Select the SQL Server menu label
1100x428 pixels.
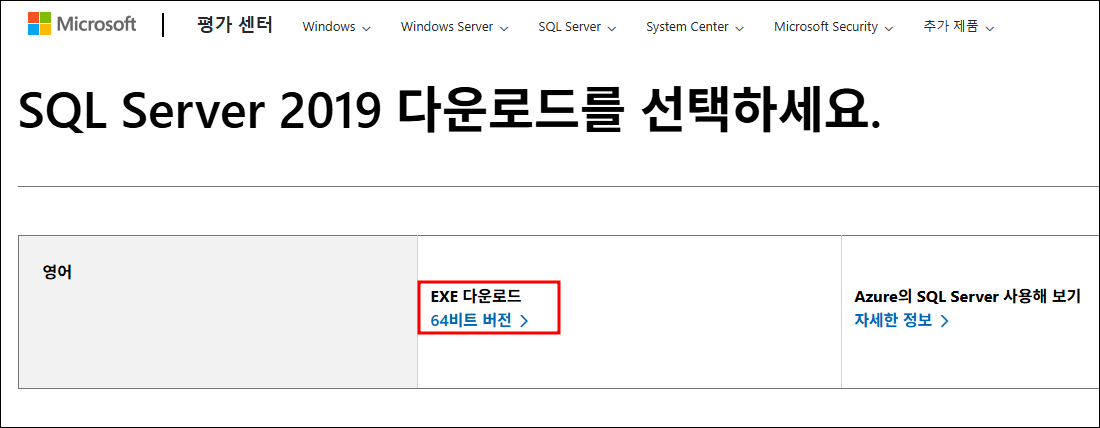tap(569, 27)
